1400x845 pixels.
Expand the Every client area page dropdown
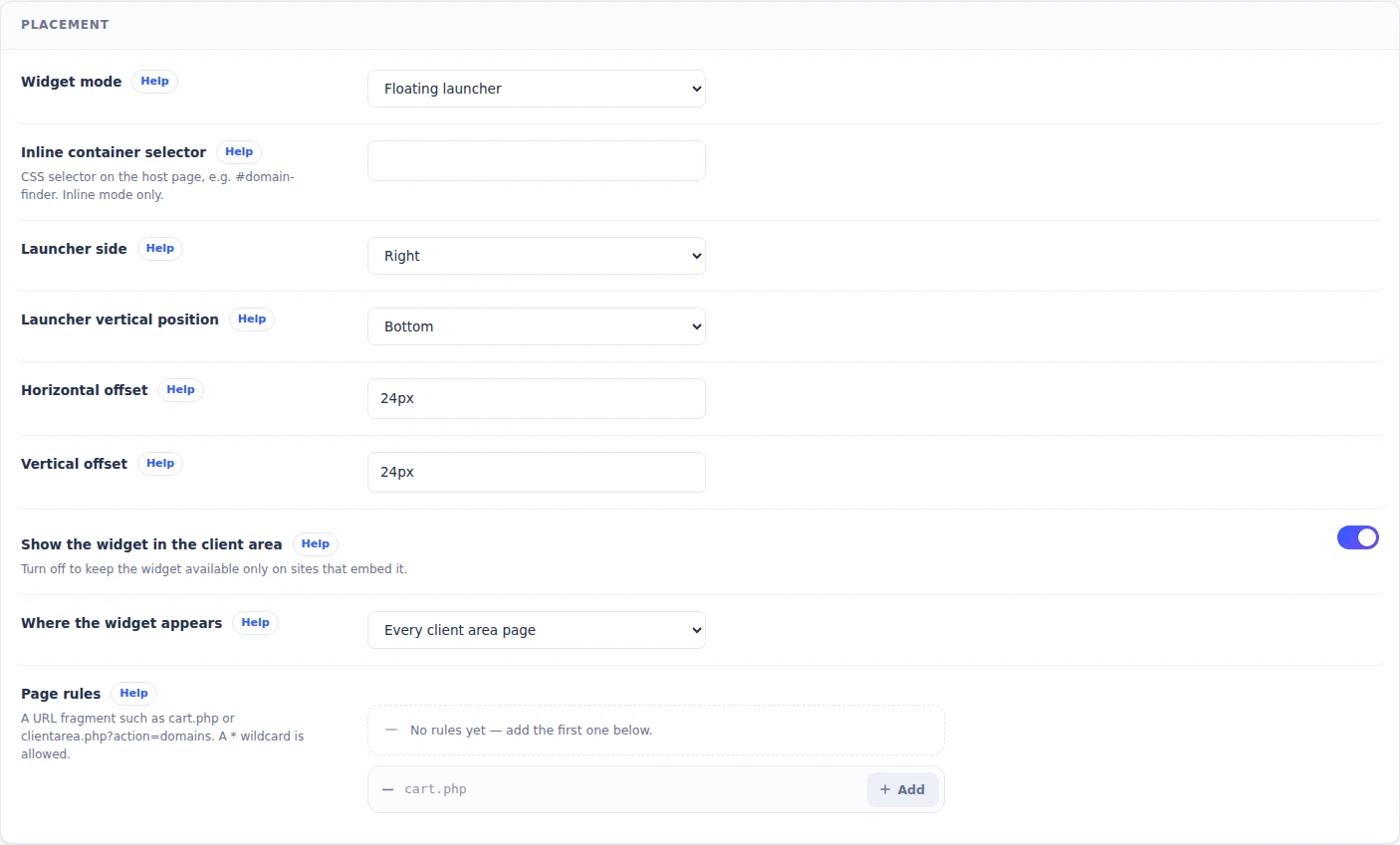537,630
